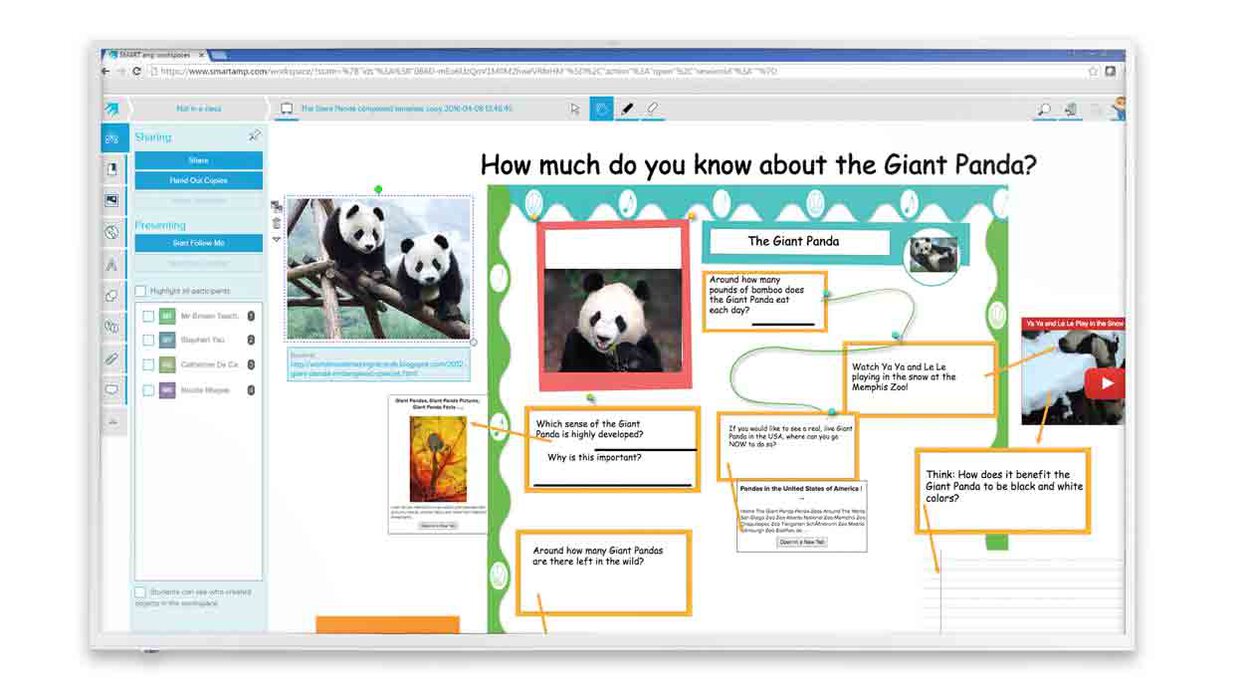The height and width of the screenshot is (700, 1244).
Task: Enable Highlight all participants checkbox
Action: tap(141, 291)
